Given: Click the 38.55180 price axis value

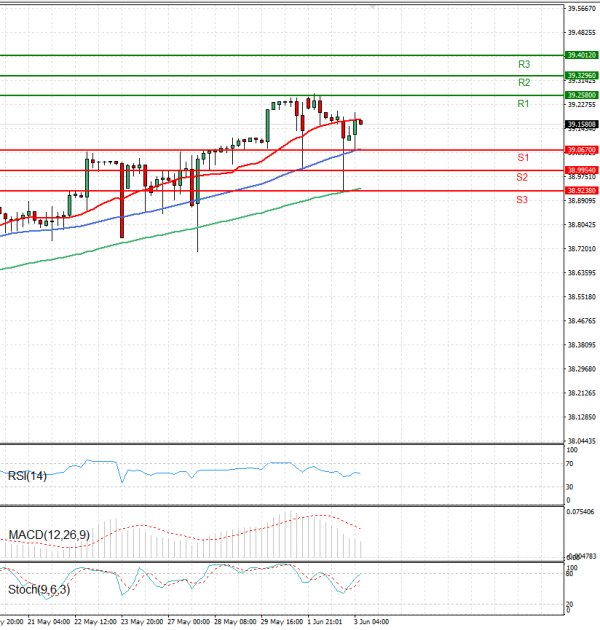Looking at the screenshot, I should pos(582,297).
